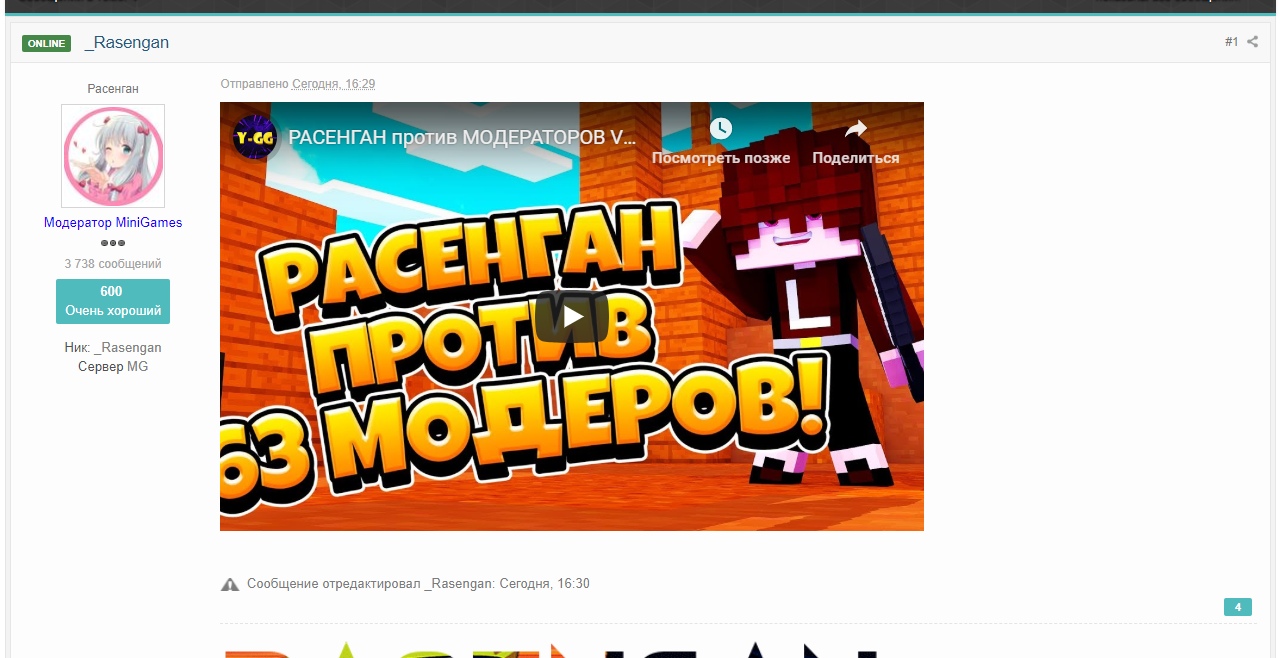Play the embedded YouTube video
Screen dimensions: 1281x658
point(571,317)
